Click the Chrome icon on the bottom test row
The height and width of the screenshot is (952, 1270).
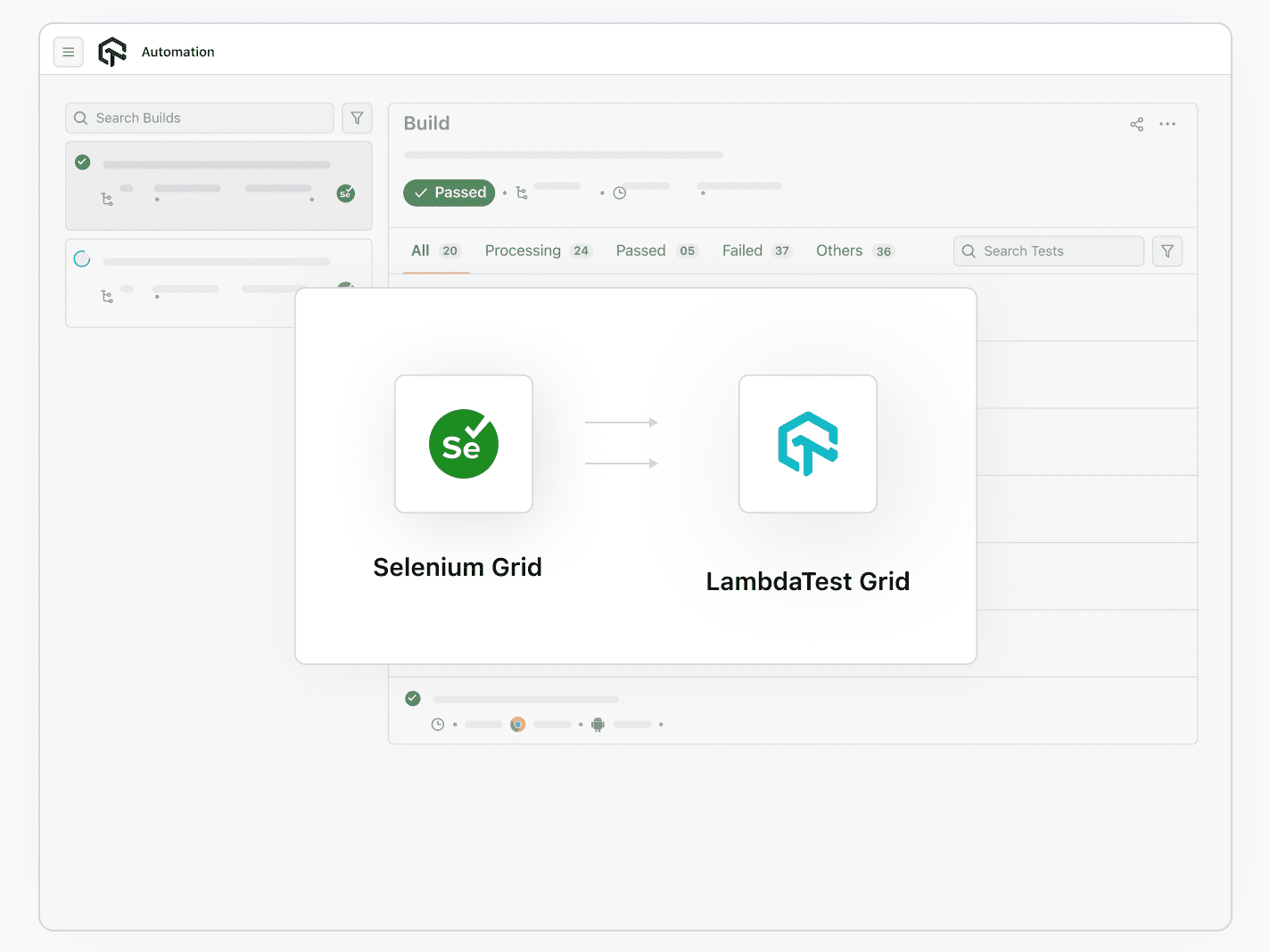(x=518, y=725)
